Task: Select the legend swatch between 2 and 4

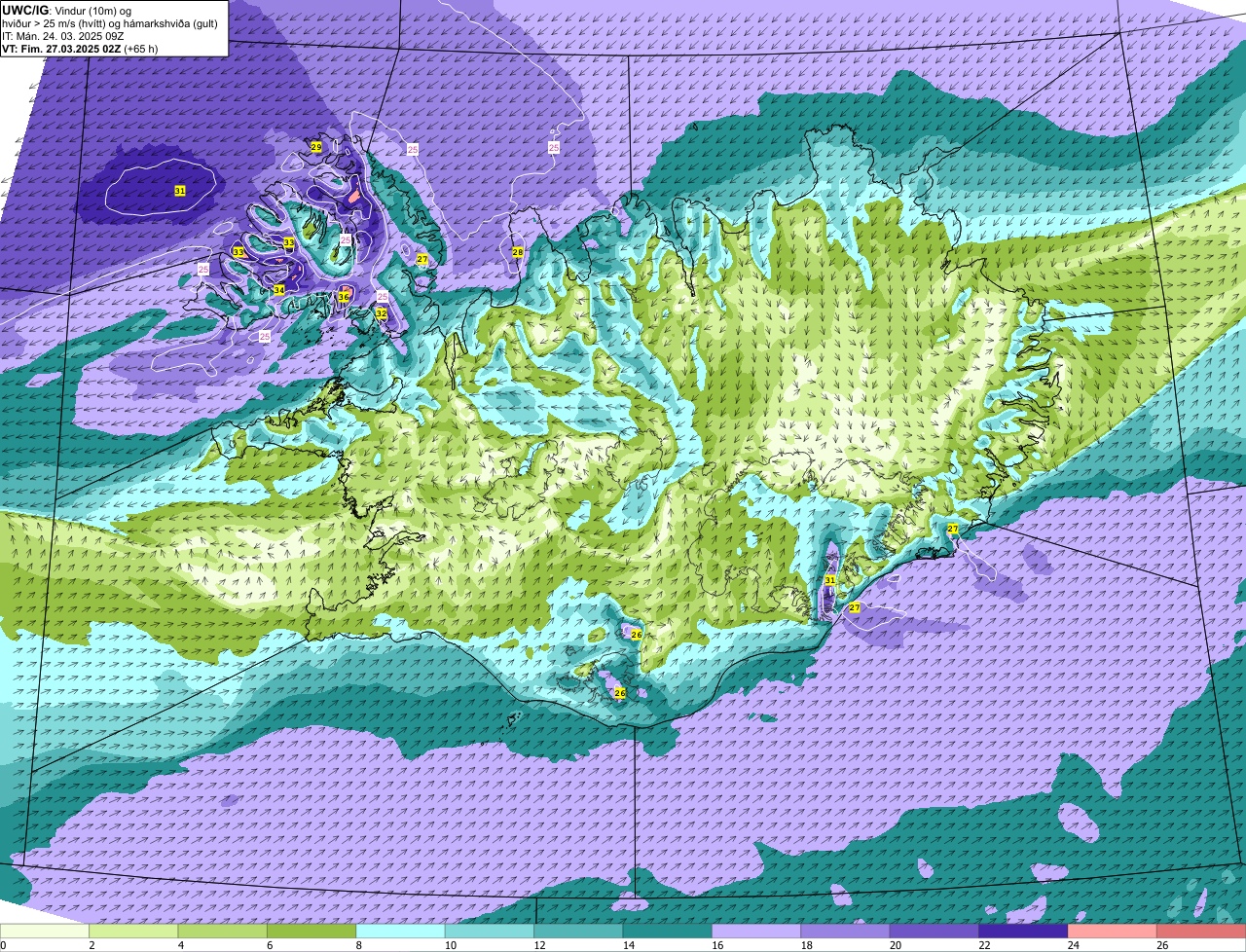Action: (x=133, y=932)
